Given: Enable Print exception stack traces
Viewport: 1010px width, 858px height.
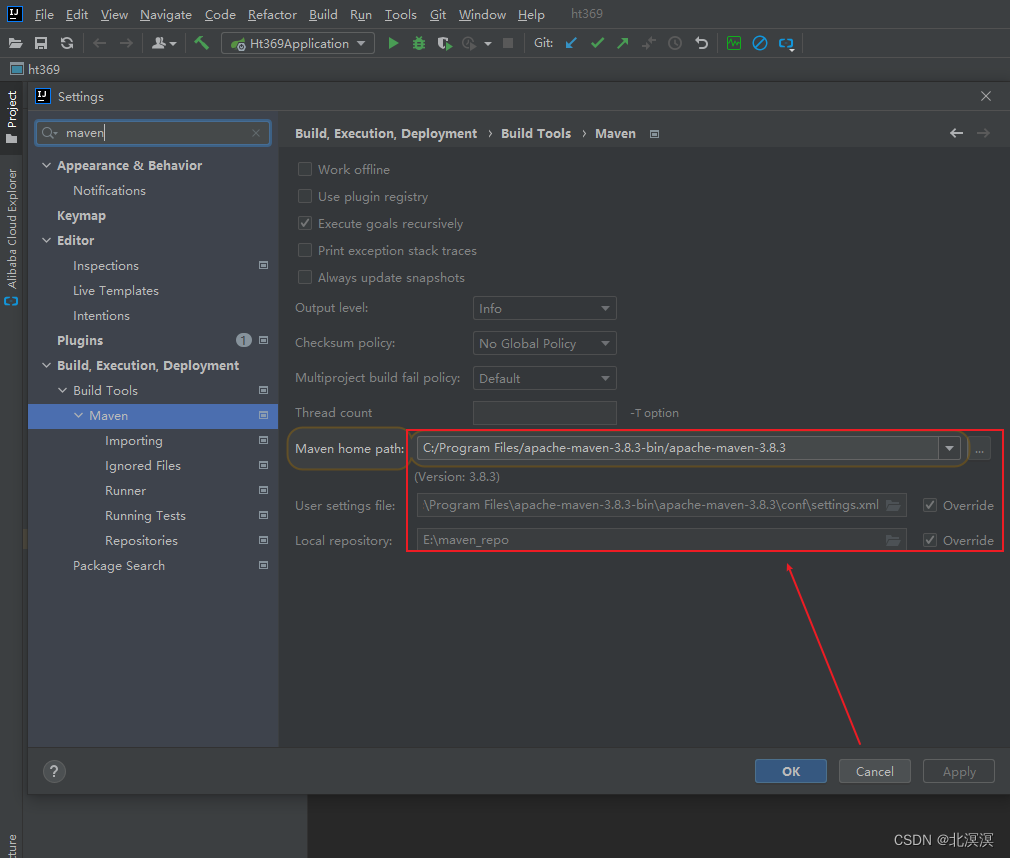Looking at the screenshot, I should click(305, 250).
